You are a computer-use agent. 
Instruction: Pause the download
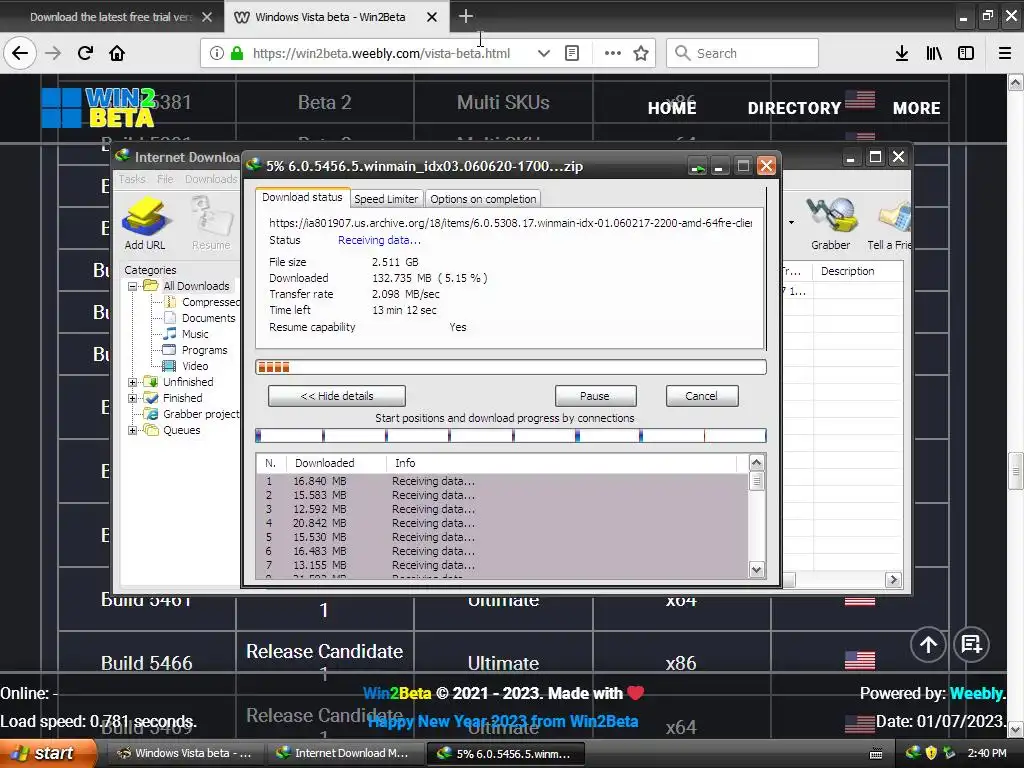pyautogui.click(x=595, y=396)
